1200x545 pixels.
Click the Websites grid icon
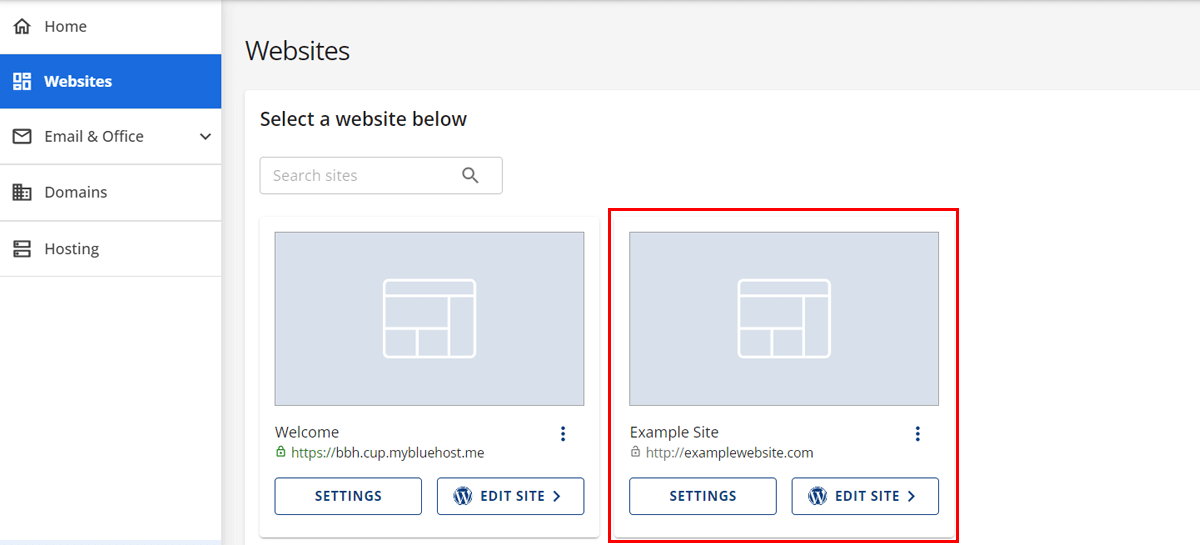tap(22, 81)
